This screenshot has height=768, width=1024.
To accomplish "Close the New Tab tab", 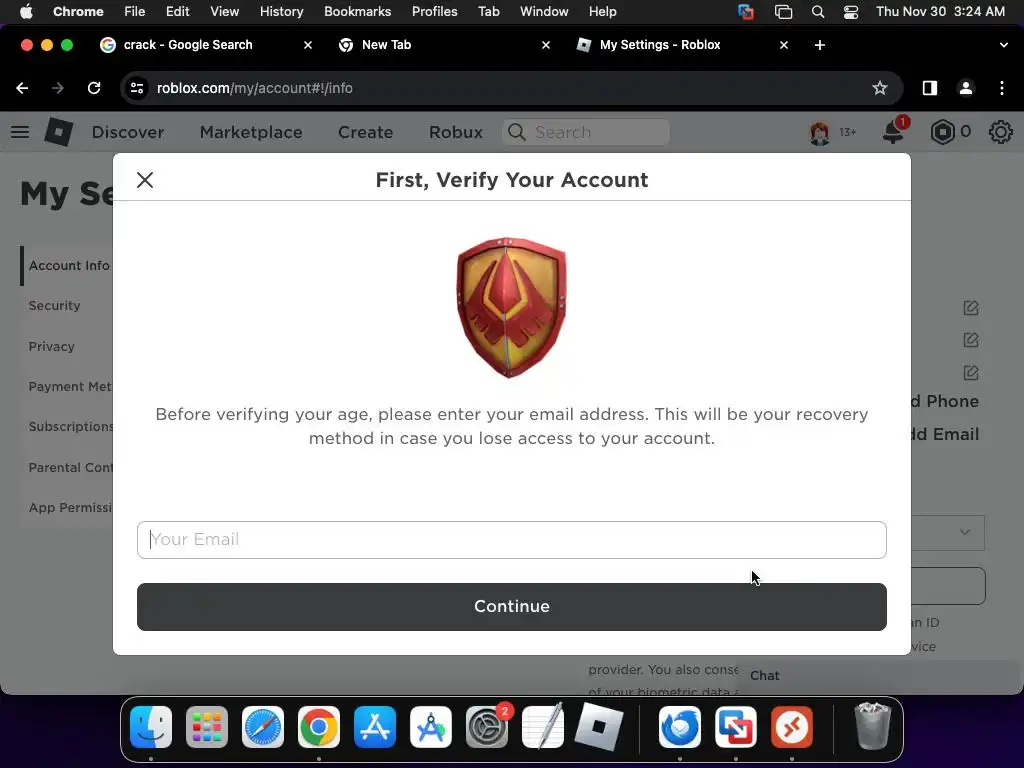I will pyautogui.click(x=546, y=45).
